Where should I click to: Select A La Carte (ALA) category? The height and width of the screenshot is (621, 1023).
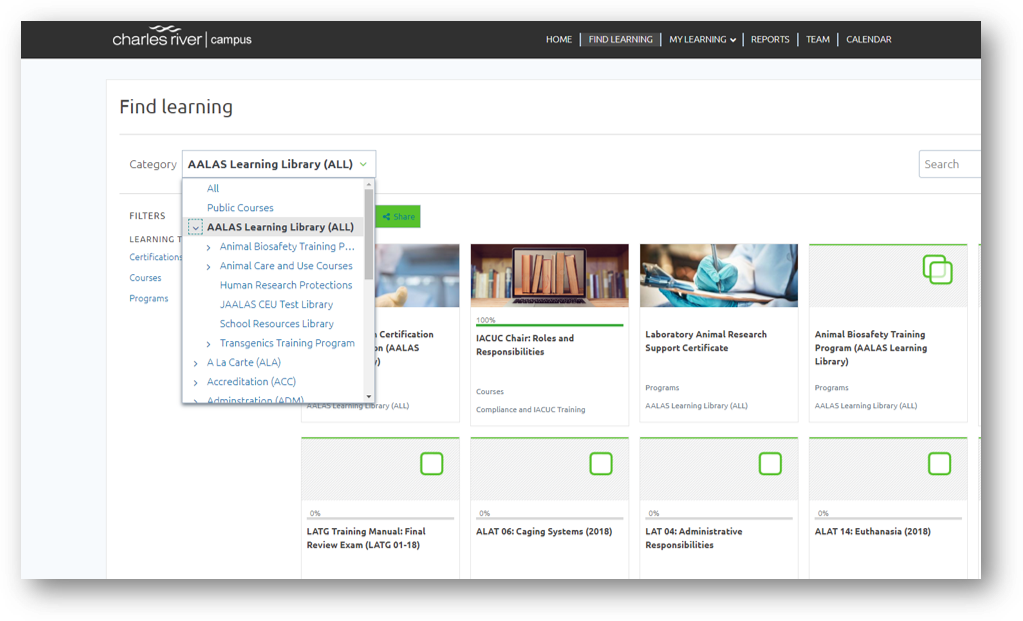(x=243, y=363)
